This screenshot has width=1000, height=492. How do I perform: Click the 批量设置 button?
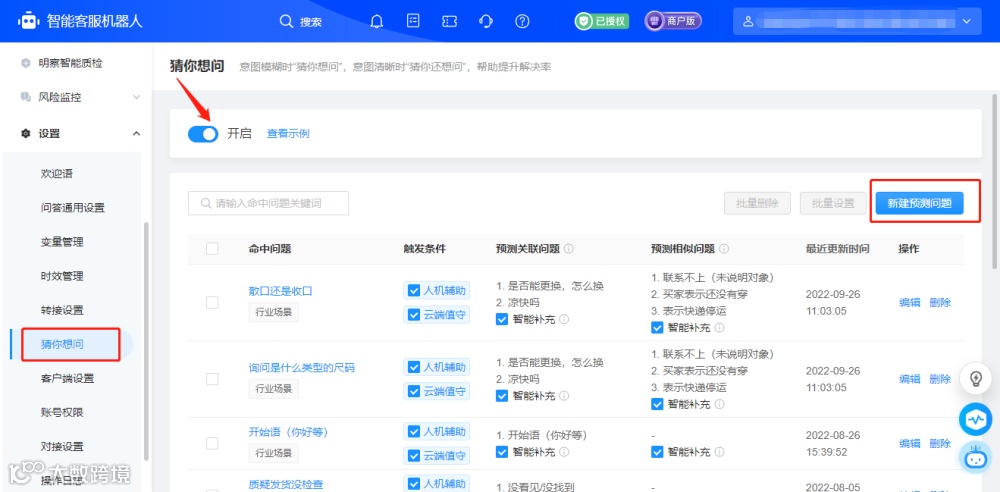click(x=833, y=204)
